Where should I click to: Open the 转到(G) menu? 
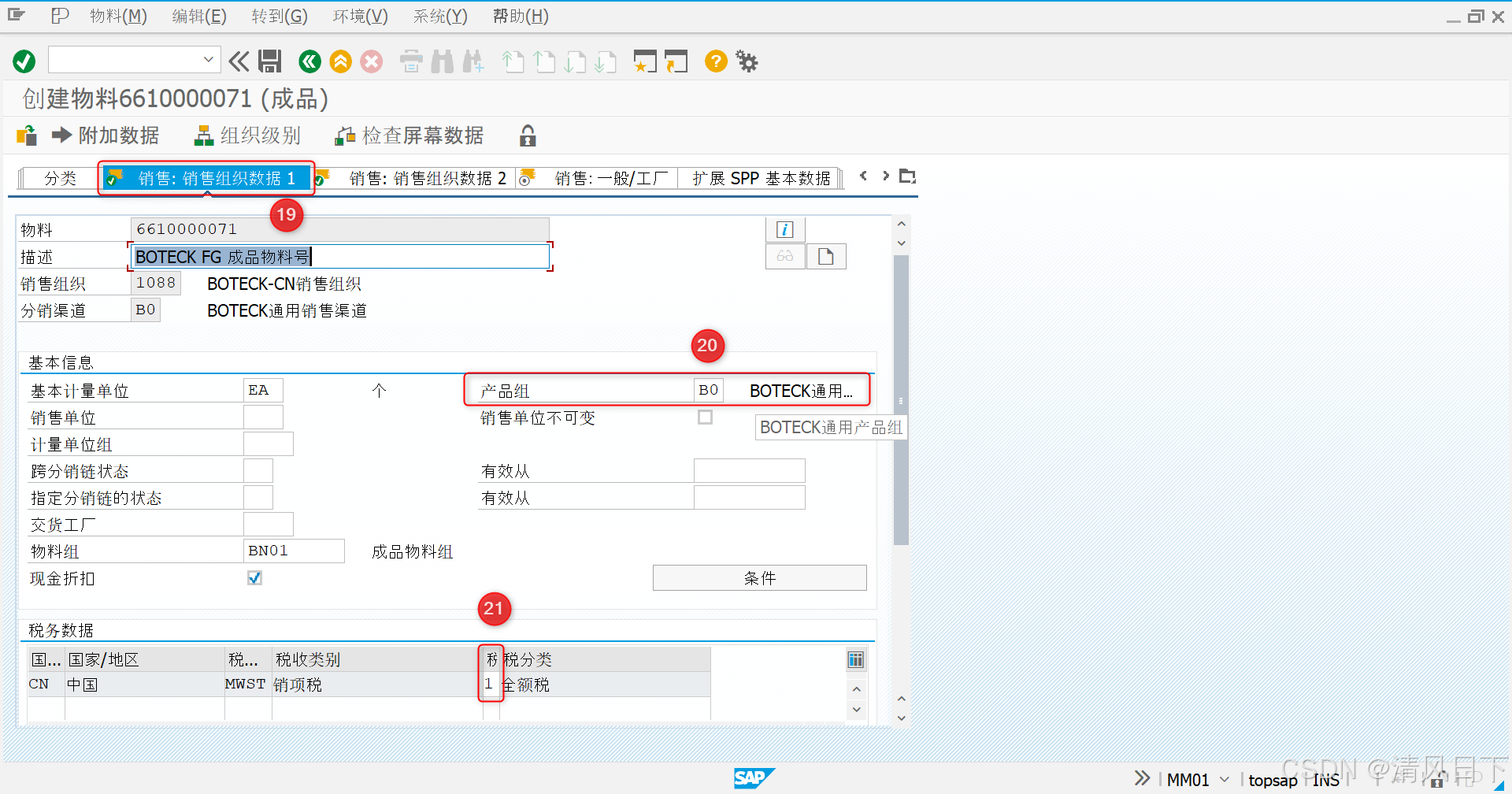(x=280, y=16)
